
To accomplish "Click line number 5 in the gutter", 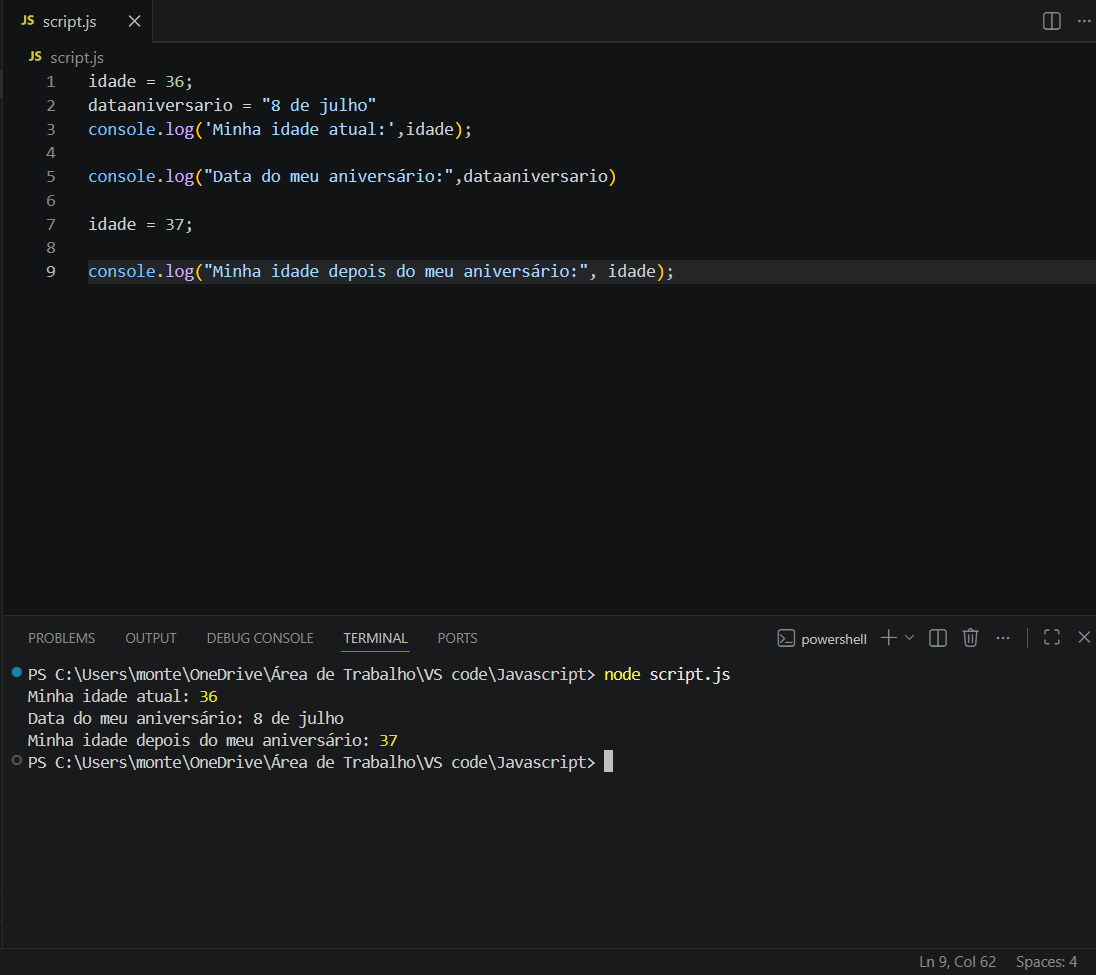I will coord(50,177).
